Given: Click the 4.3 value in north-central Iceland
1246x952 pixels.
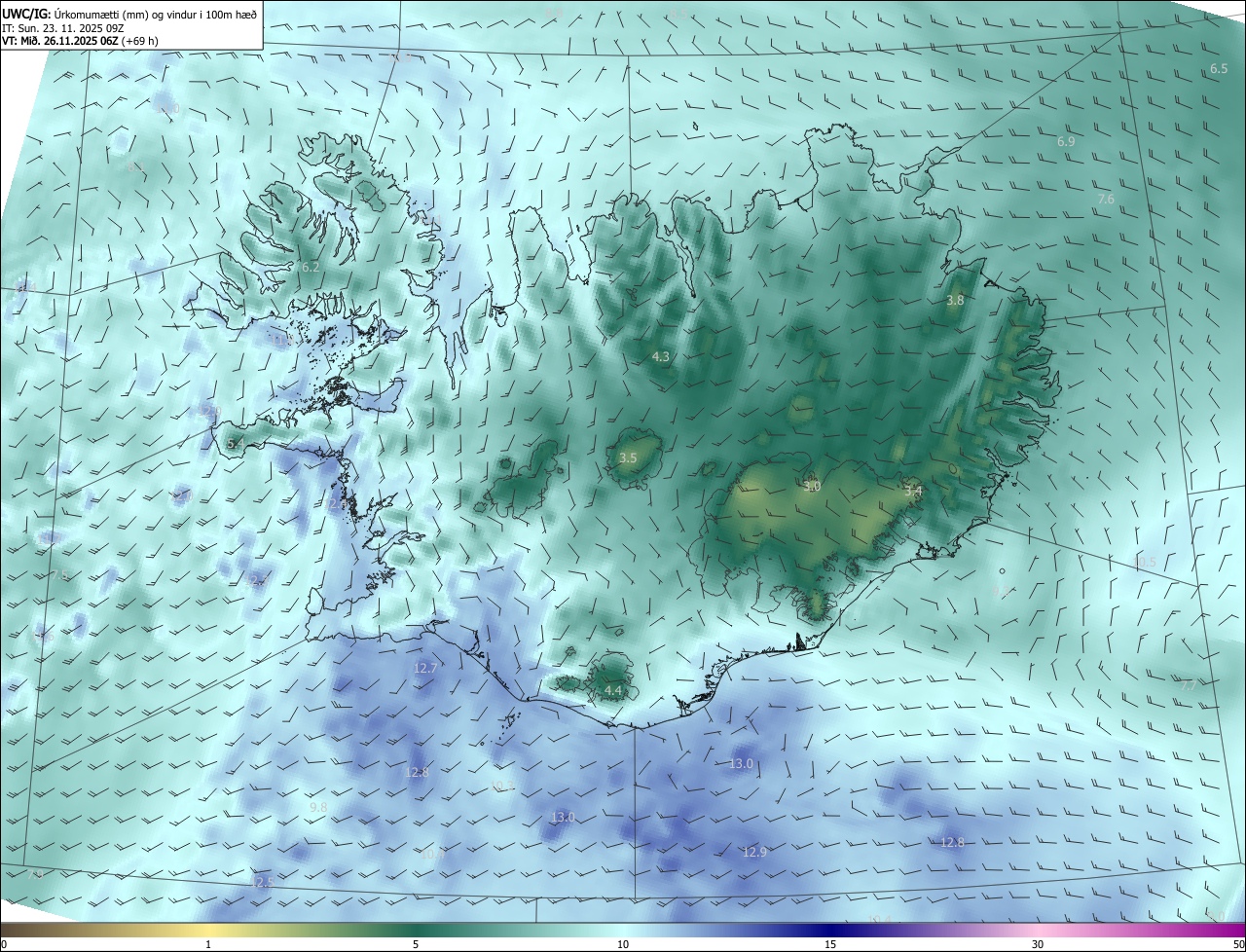Looking at the screenshot, I should [660, 356].
